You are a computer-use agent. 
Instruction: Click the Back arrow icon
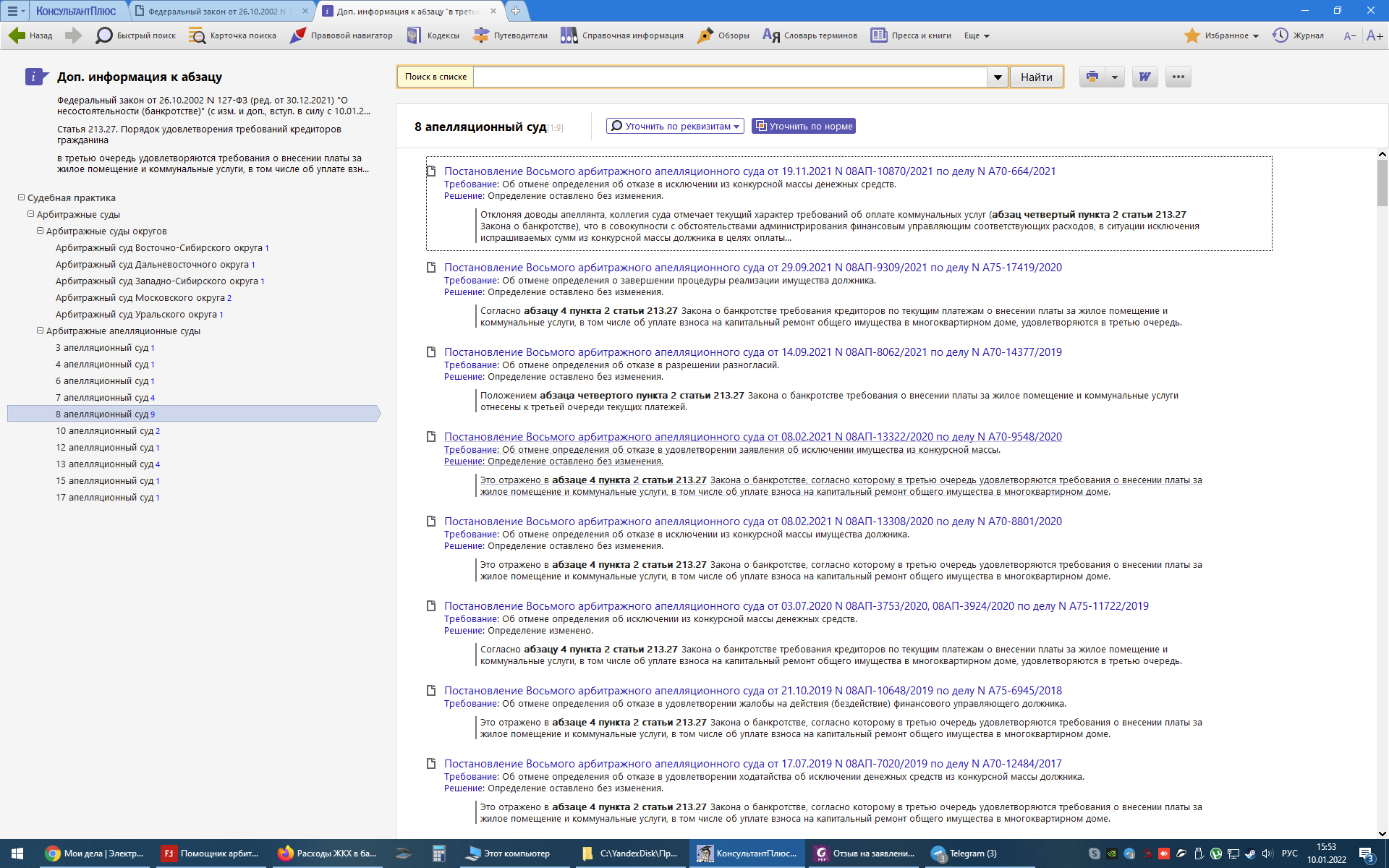[x=17, y=35]
